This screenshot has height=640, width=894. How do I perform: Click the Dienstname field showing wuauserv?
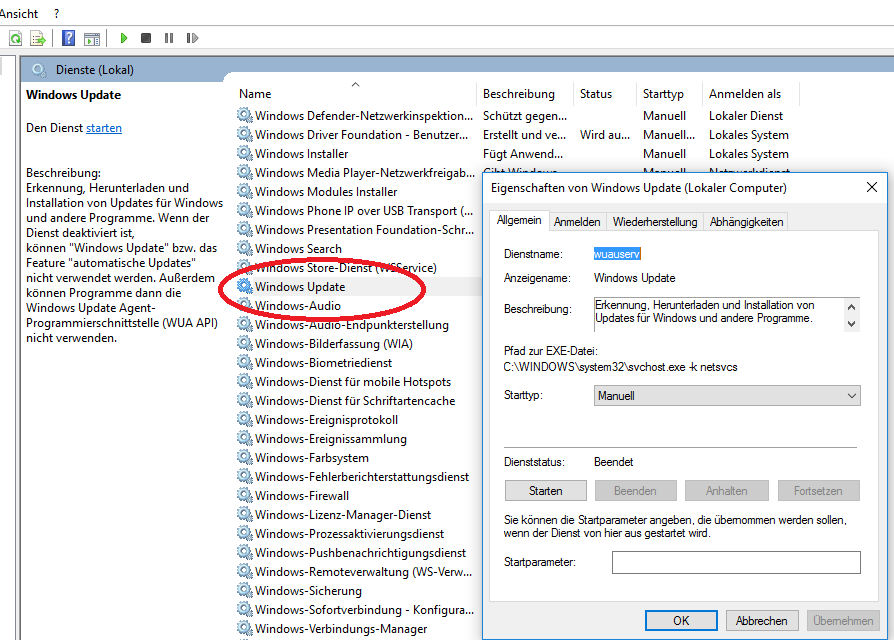click(x=617, y=254)
